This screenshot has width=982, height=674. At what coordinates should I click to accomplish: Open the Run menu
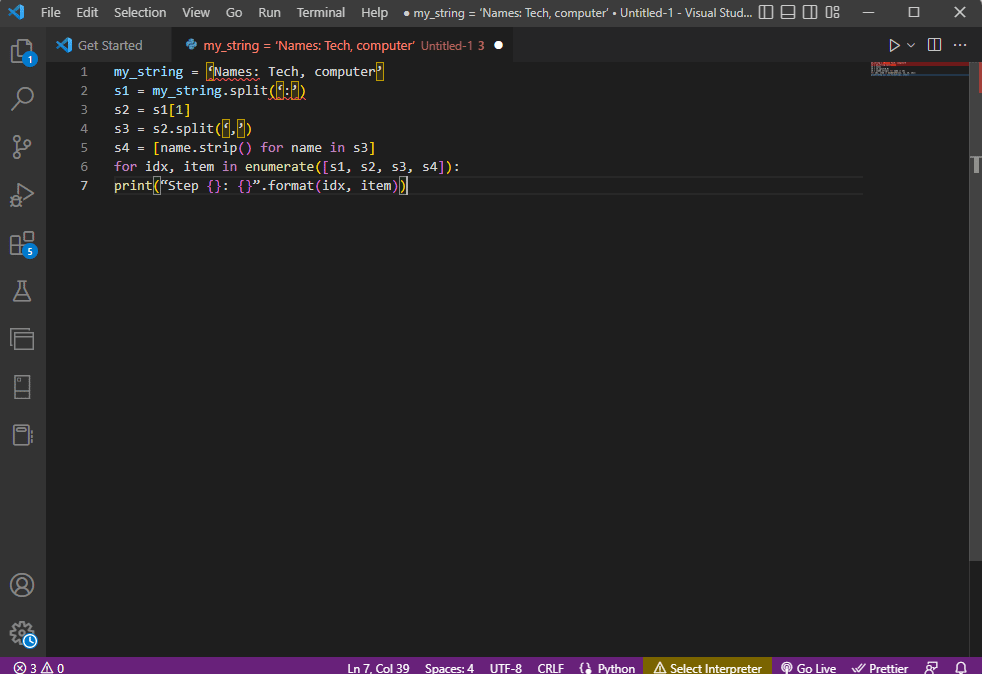point(269,13)
